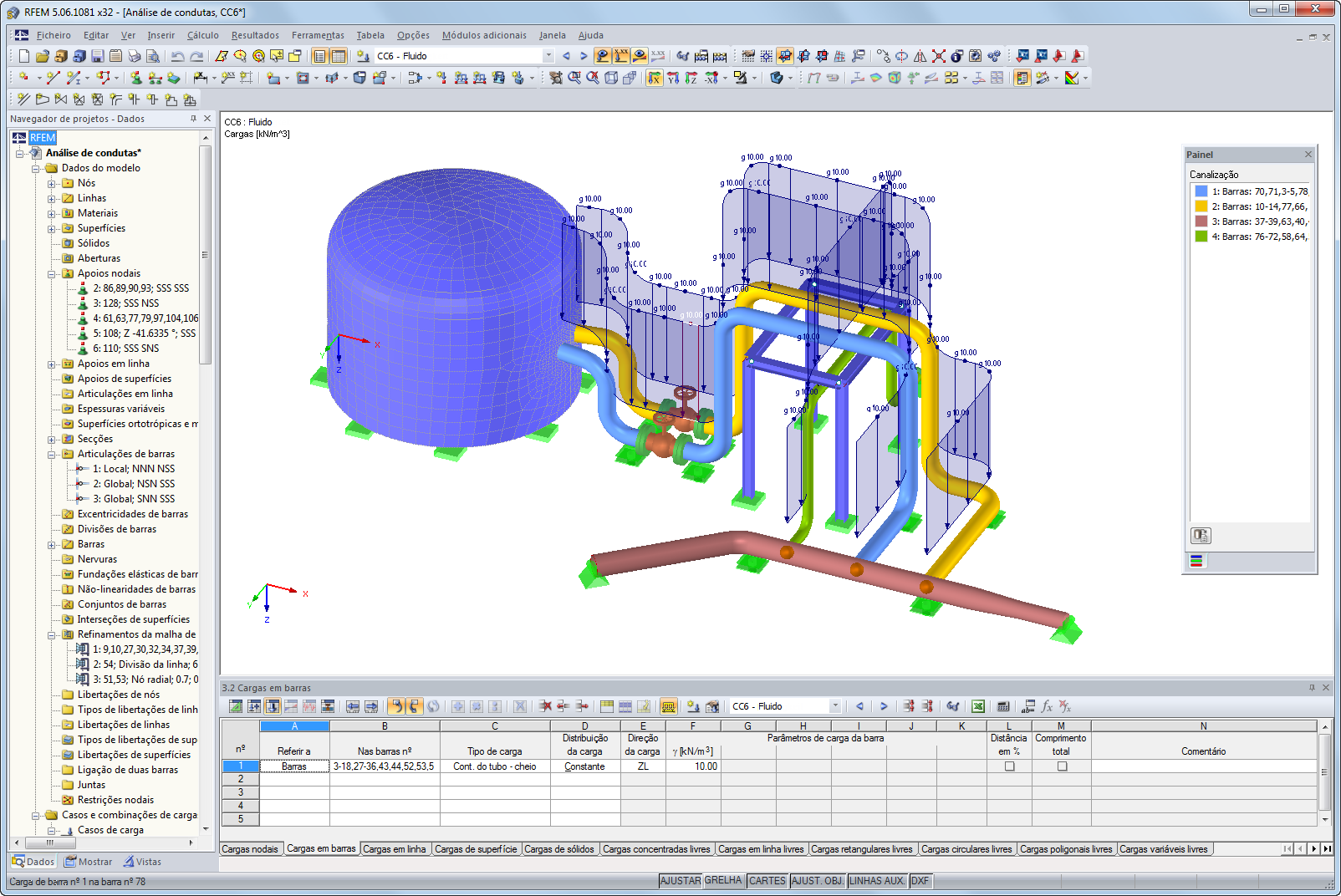Click the blue swatch for Barras 70,71,3-5,78
The image size is (1341, 896).
[x=1201, y=191]
